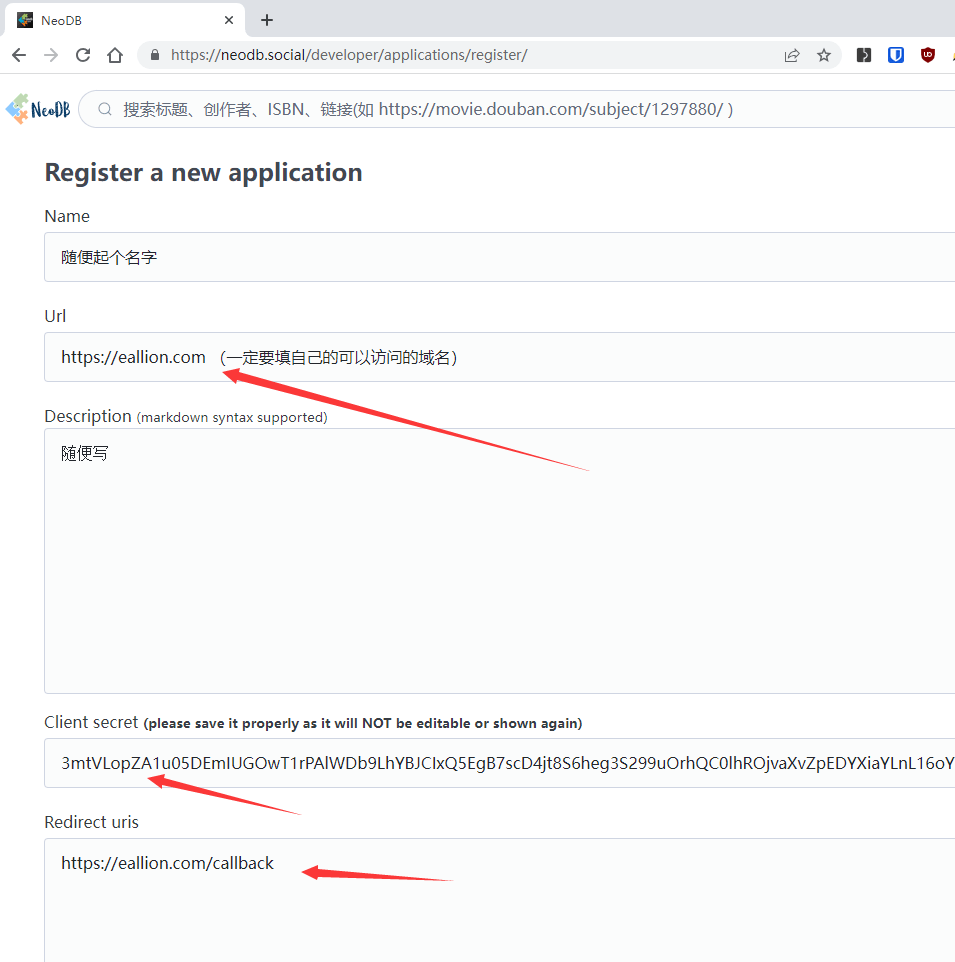The image size is (955, 962).
Task: Click the browser back arrow
Action: [x=19, y=55]
